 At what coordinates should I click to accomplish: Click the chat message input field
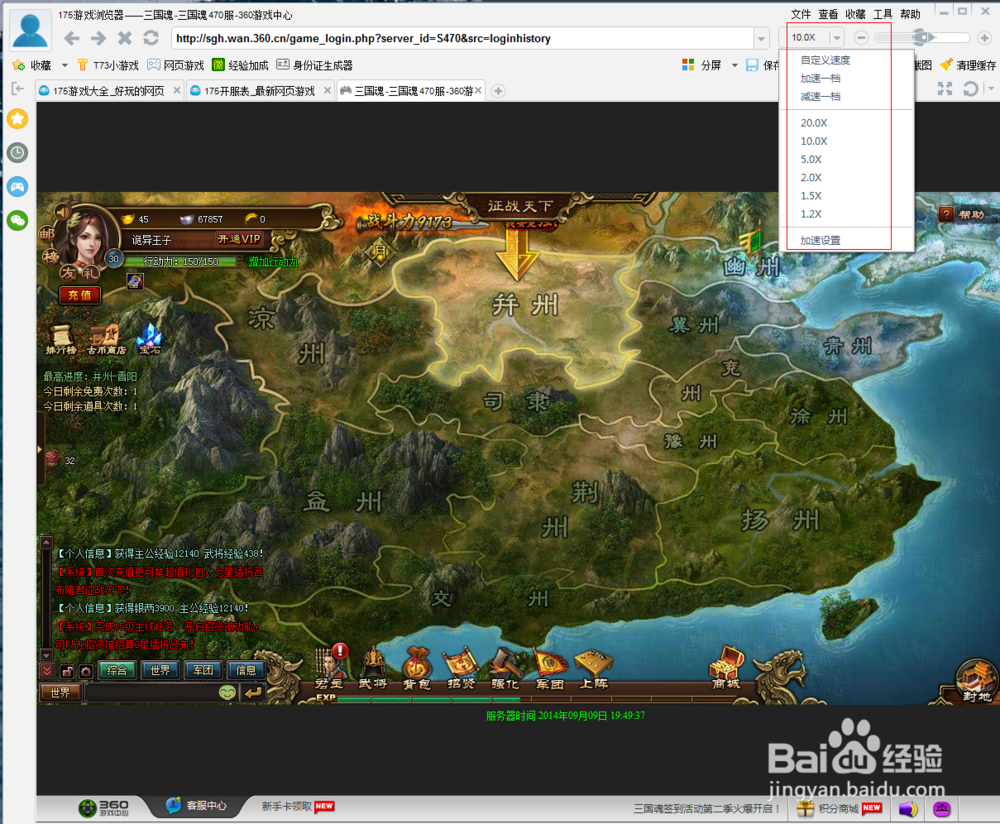(152, 693)
